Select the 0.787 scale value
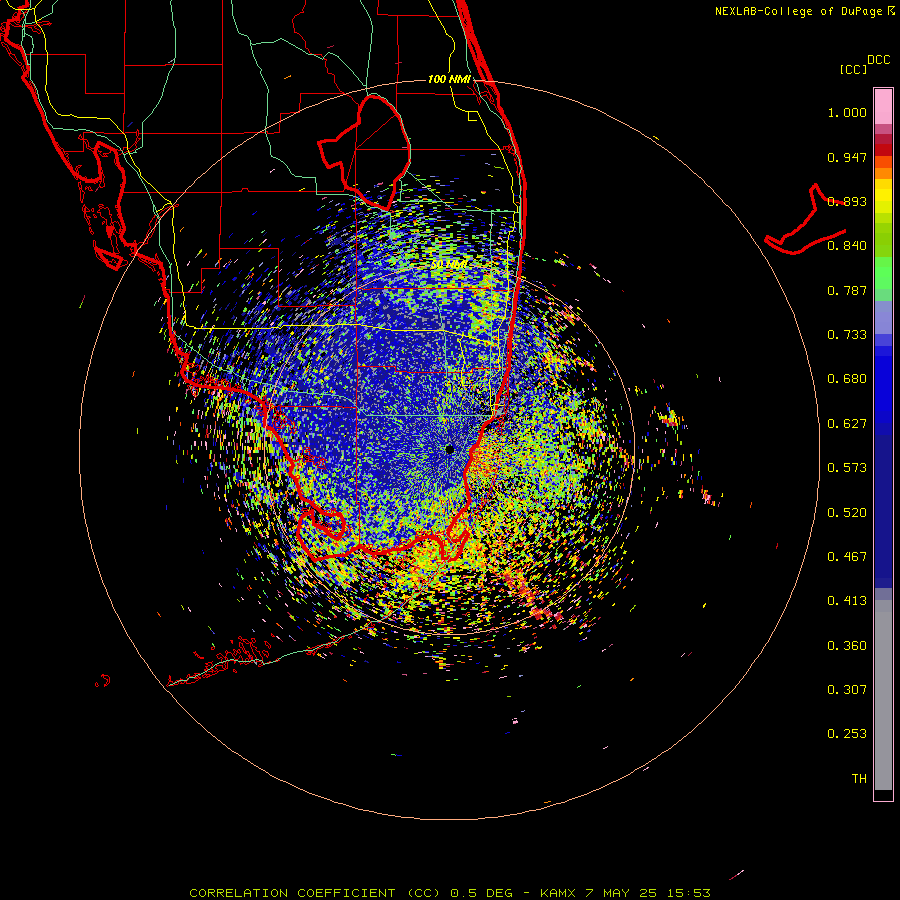The width and height of the screenshot is (900, 900). [x=847, y=290]
